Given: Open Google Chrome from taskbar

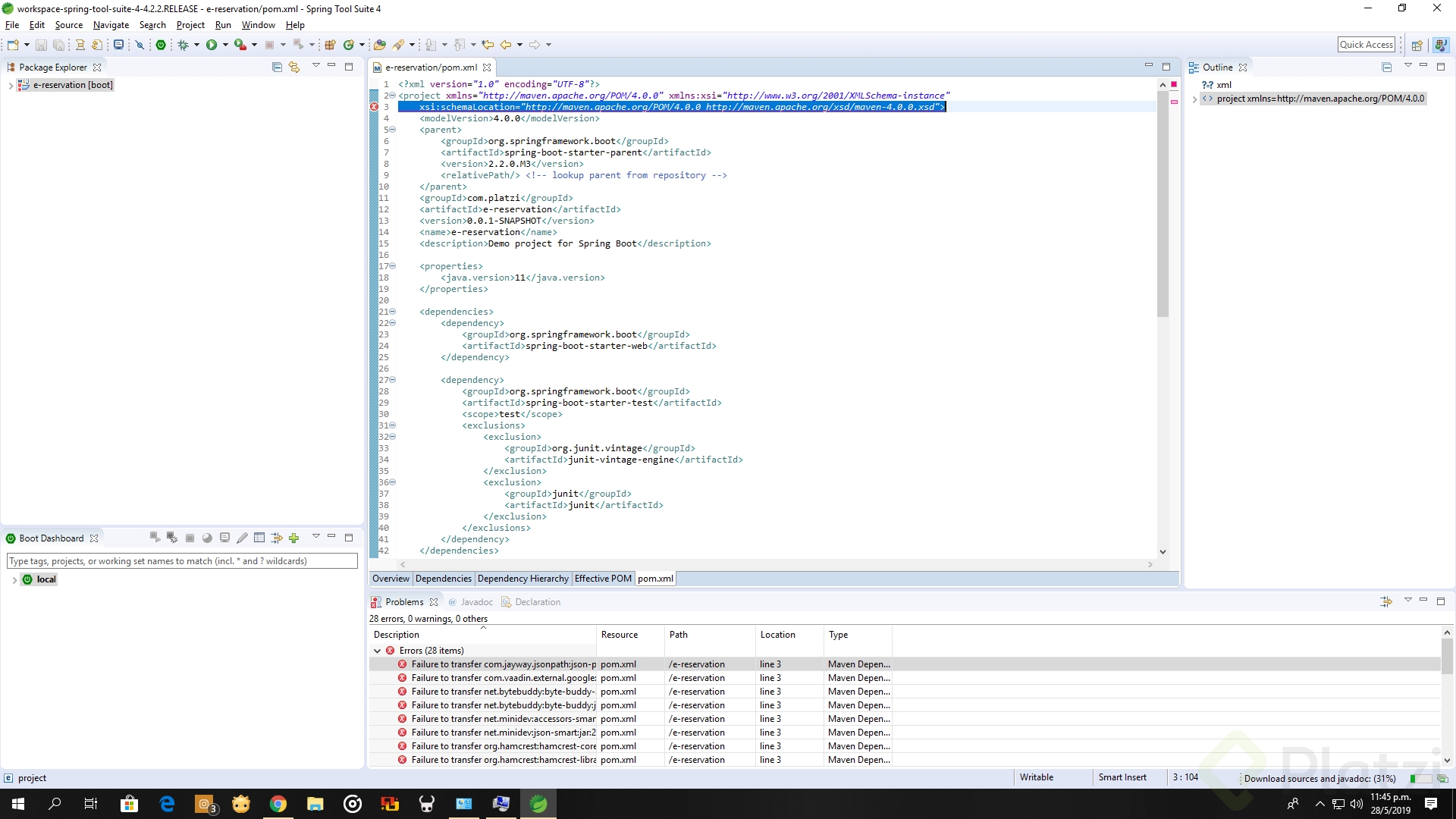Looking at the screenshot, I should (x=278, y=804).
